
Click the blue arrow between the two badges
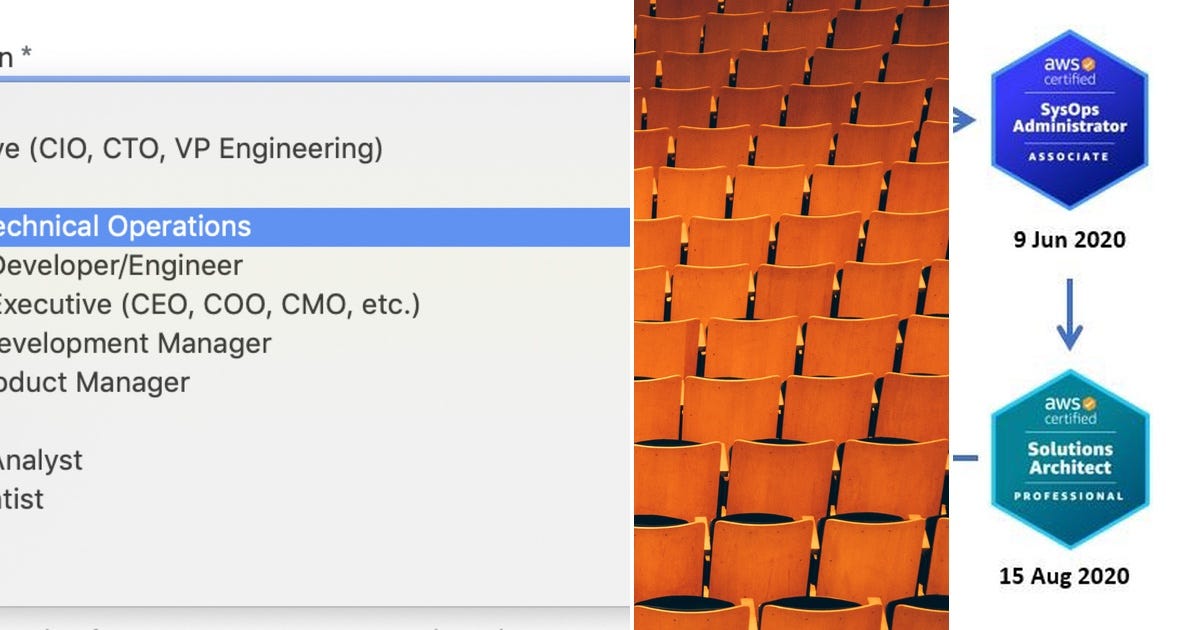tap(1070, 310)
